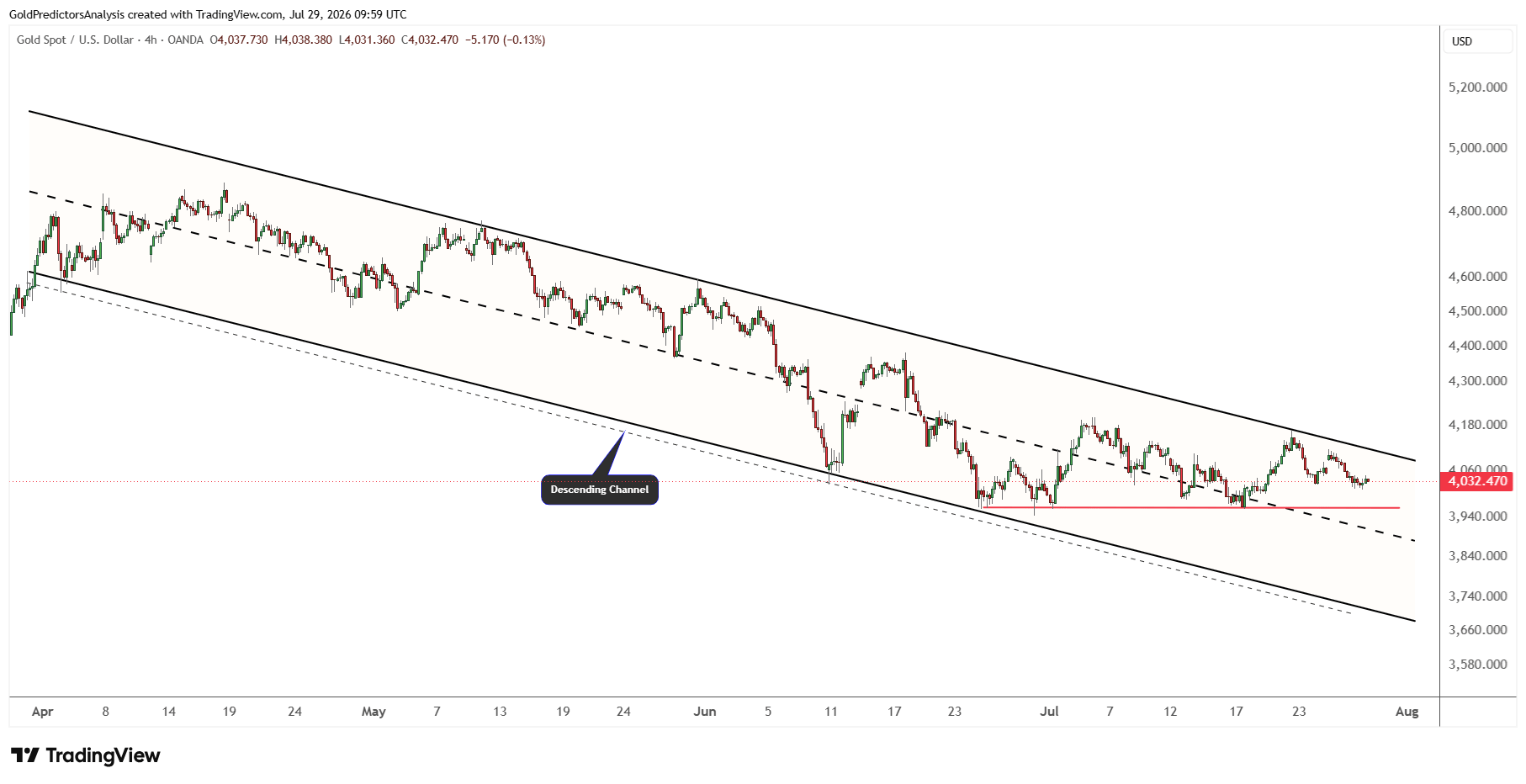Click the 5,200.000 price scale level
The width and height of the screenshot is (1526, 784).
[x=1477, y=87]
